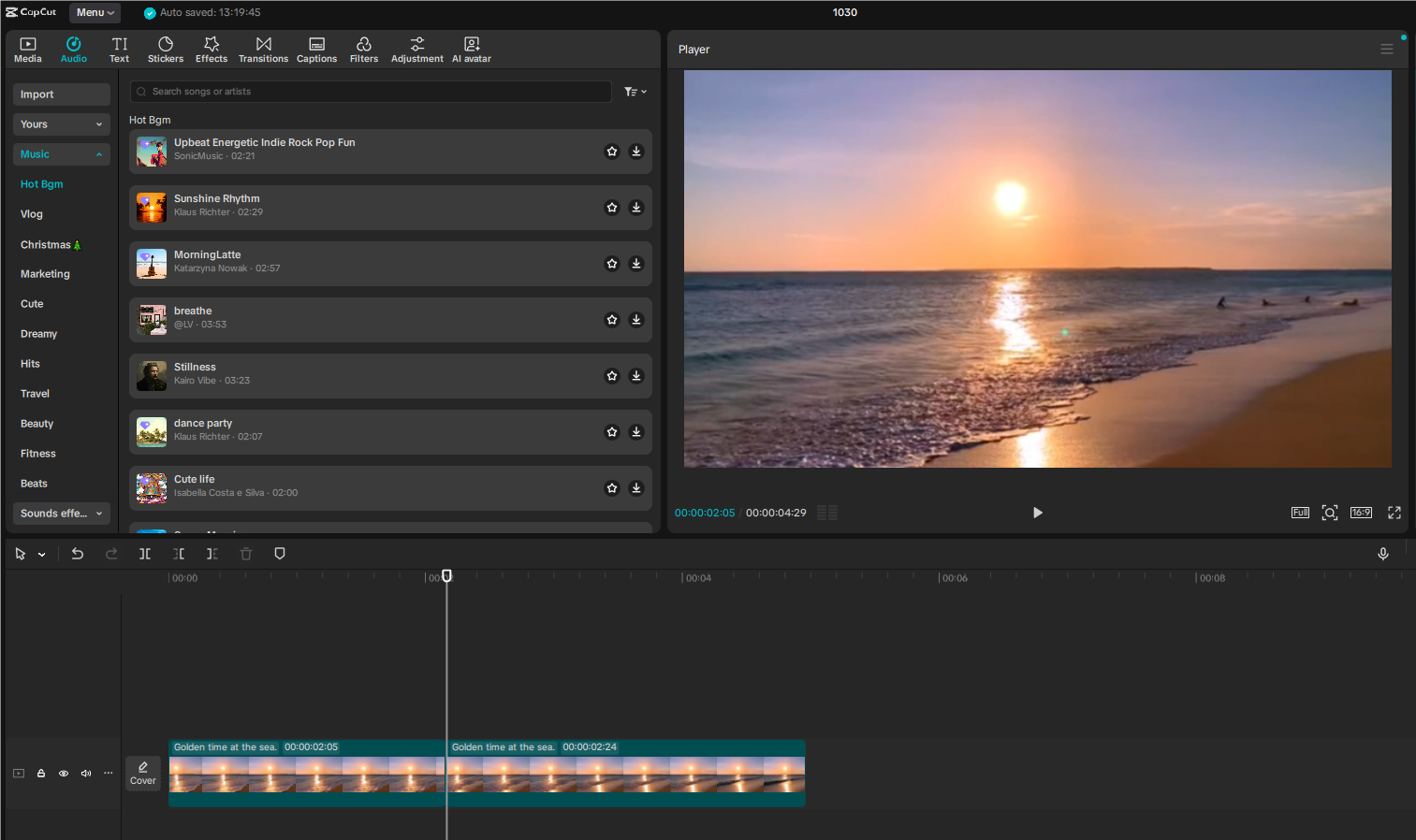The width and height of the screenshot is (1416, 840).
Task: Select the Stickers panel
Action: [165, 49]
